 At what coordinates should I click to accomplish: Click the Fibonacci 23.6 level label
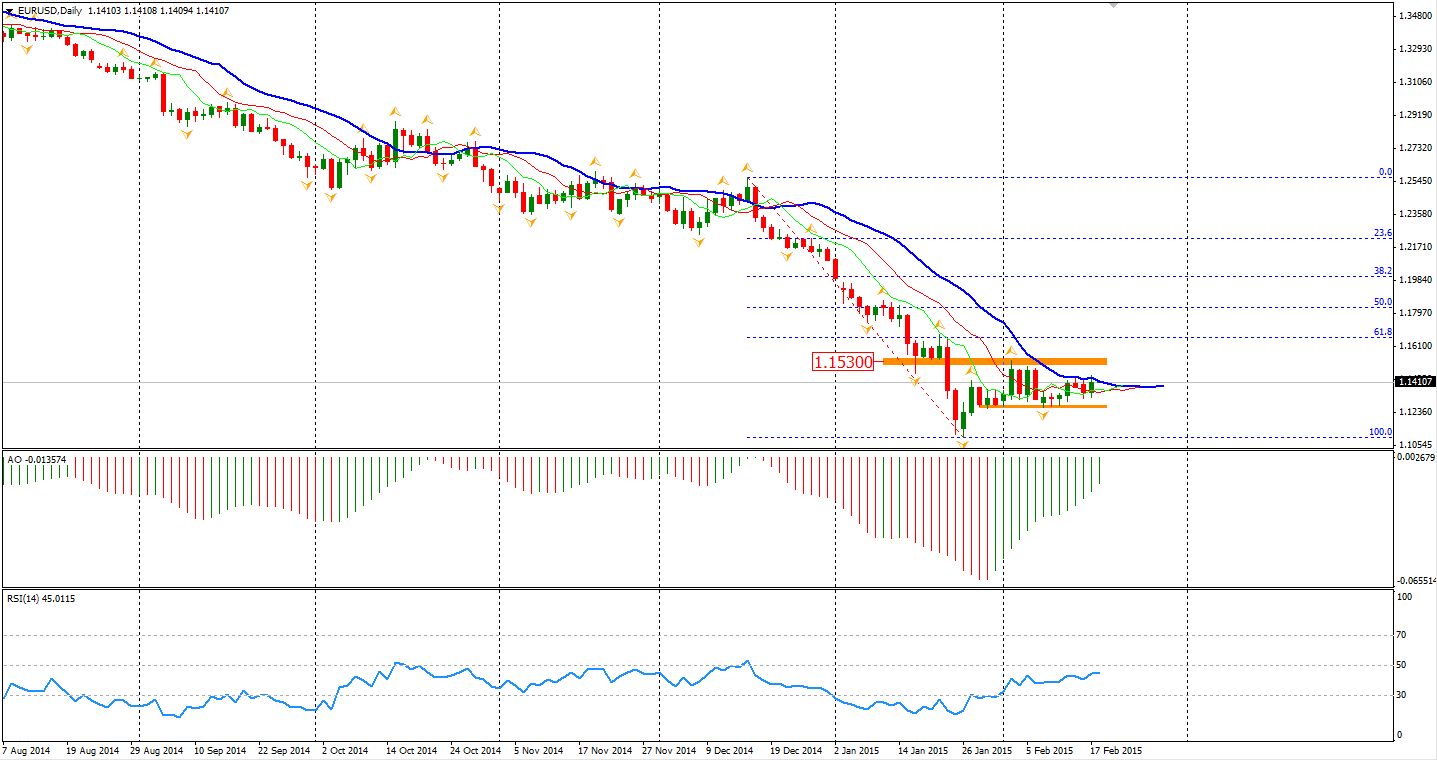coord(1383,233)
